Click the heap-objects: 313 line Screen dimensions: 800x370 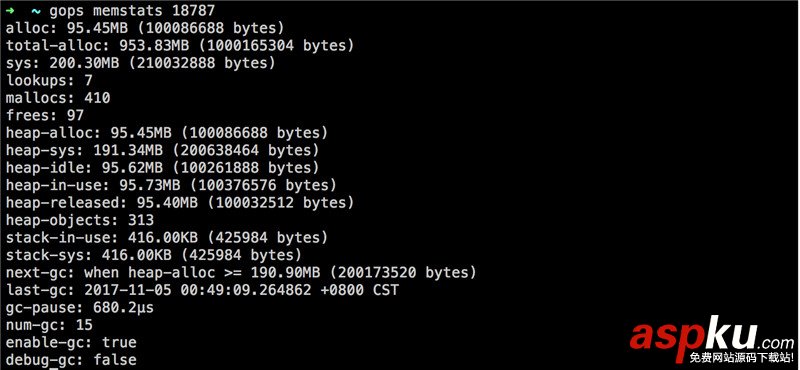tap(80, 220)
